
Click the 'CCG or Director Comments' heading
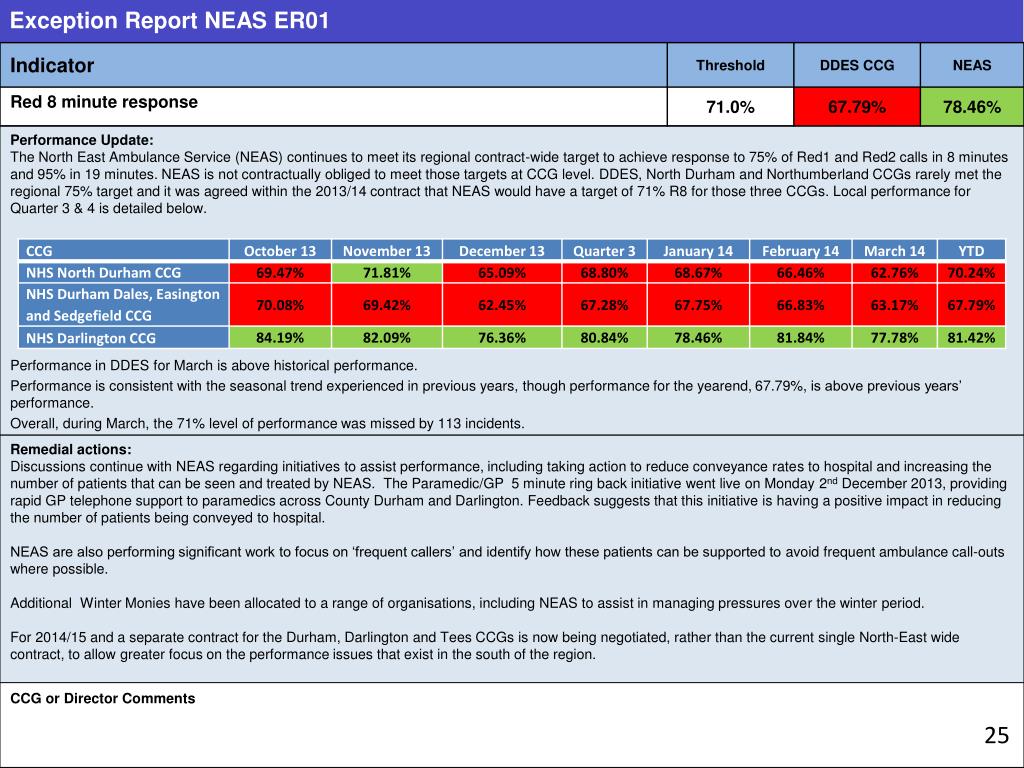(x=103, y=698)
